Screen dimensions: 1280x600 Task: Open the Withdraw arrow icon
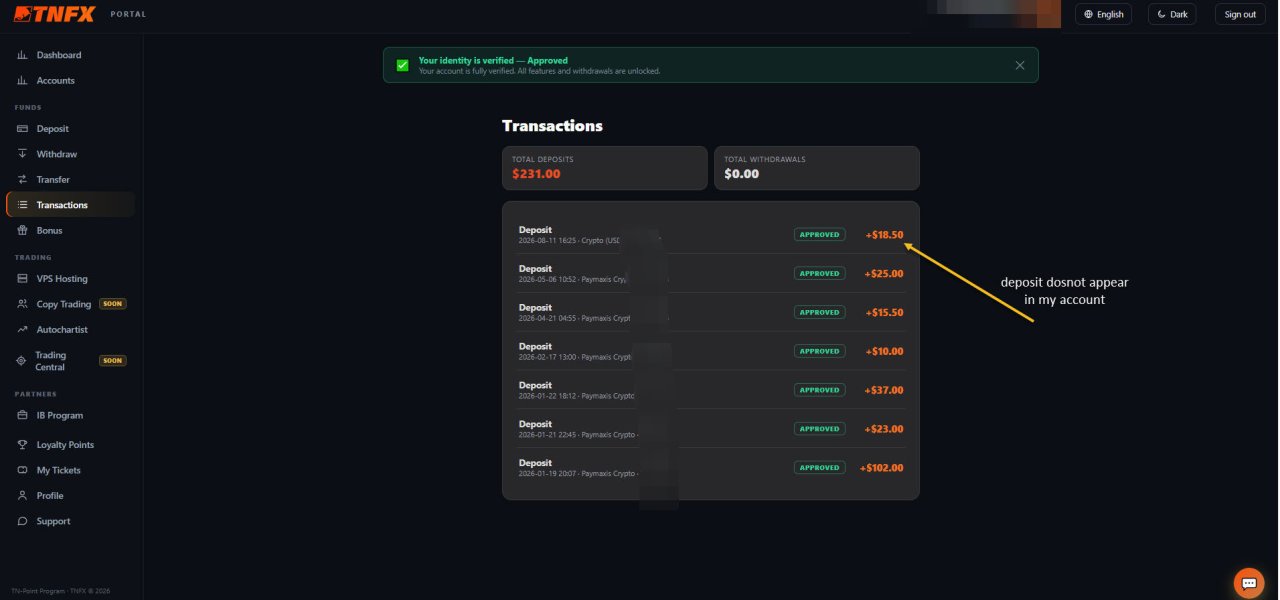[22, 154]
